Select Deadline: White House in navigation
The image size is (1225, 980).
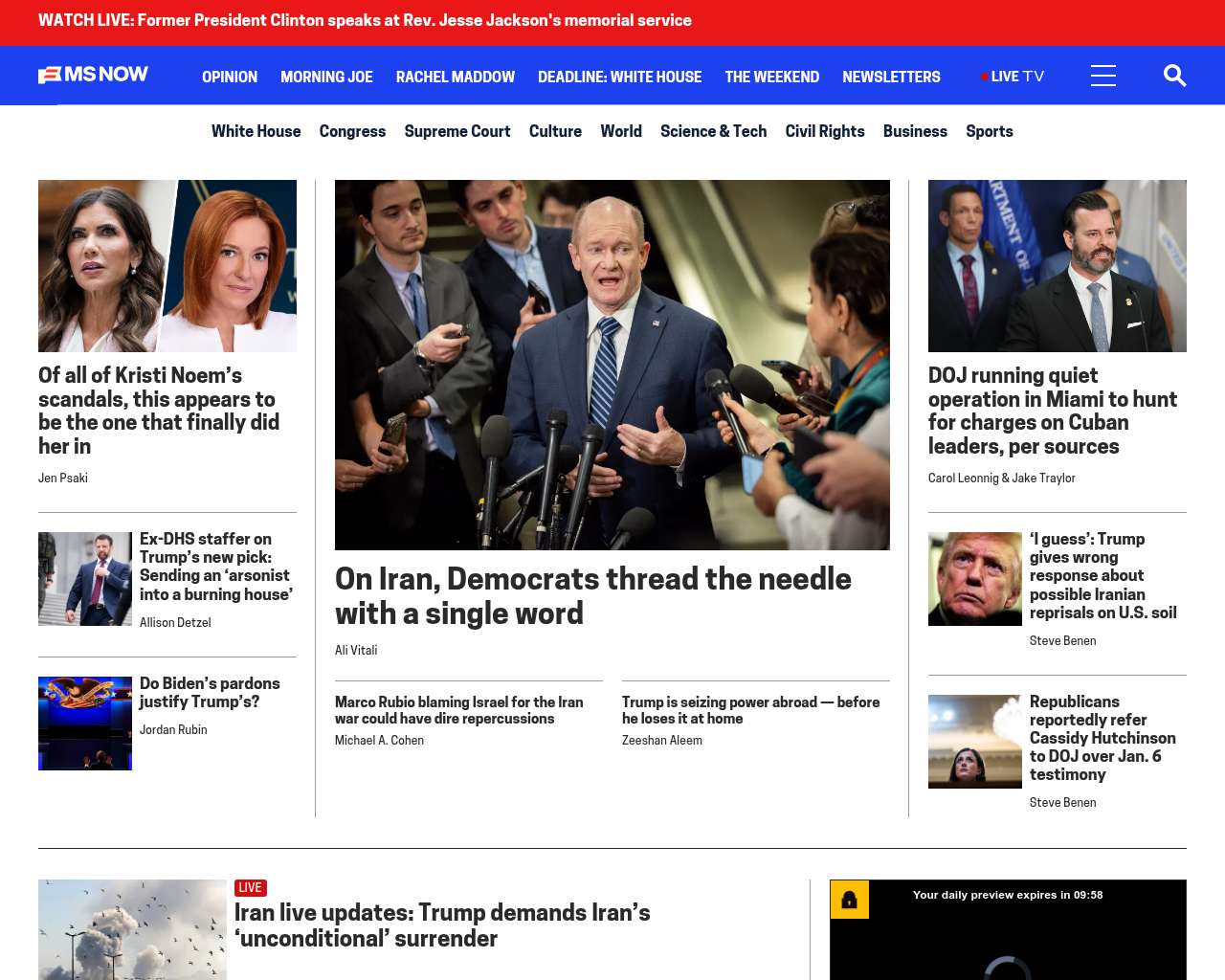pyautogui.click(x=619, y=77)
